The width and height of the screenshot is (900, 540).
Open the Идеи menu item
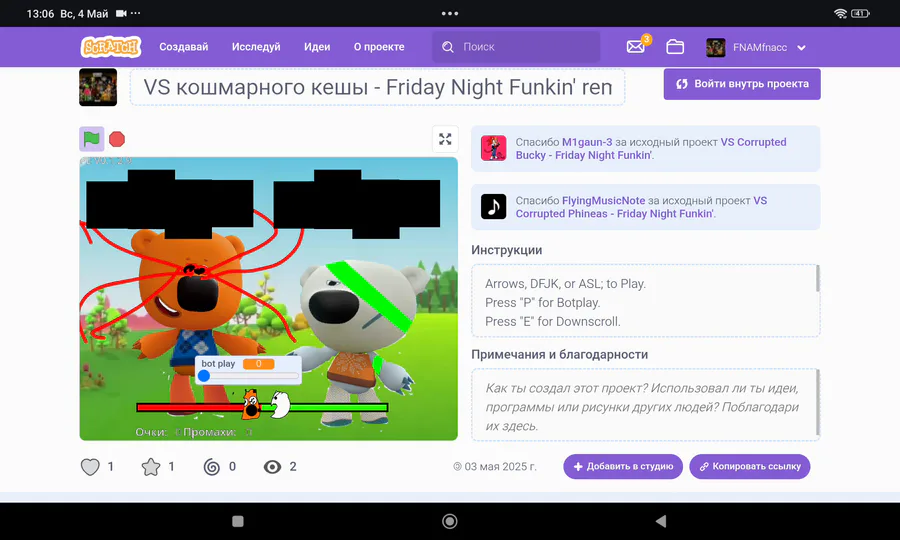coord(317,47)
